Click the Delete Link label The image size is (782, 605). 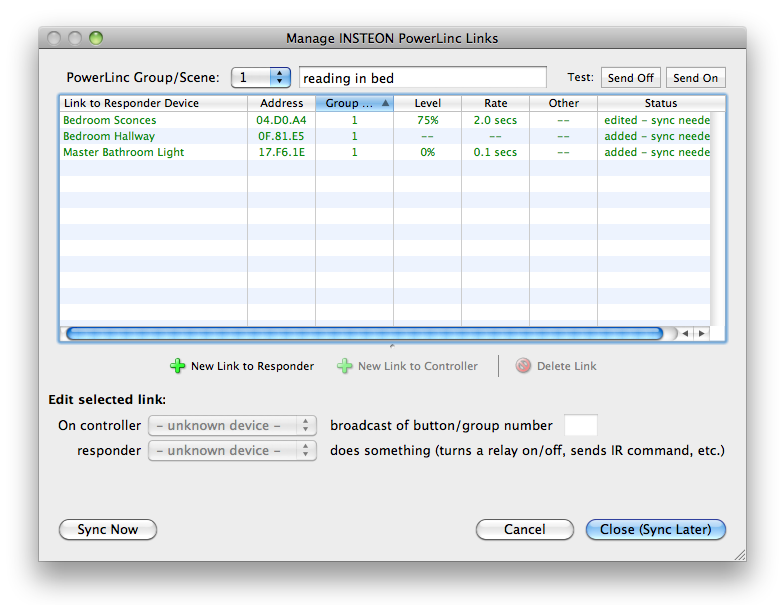tap(567, 366)
